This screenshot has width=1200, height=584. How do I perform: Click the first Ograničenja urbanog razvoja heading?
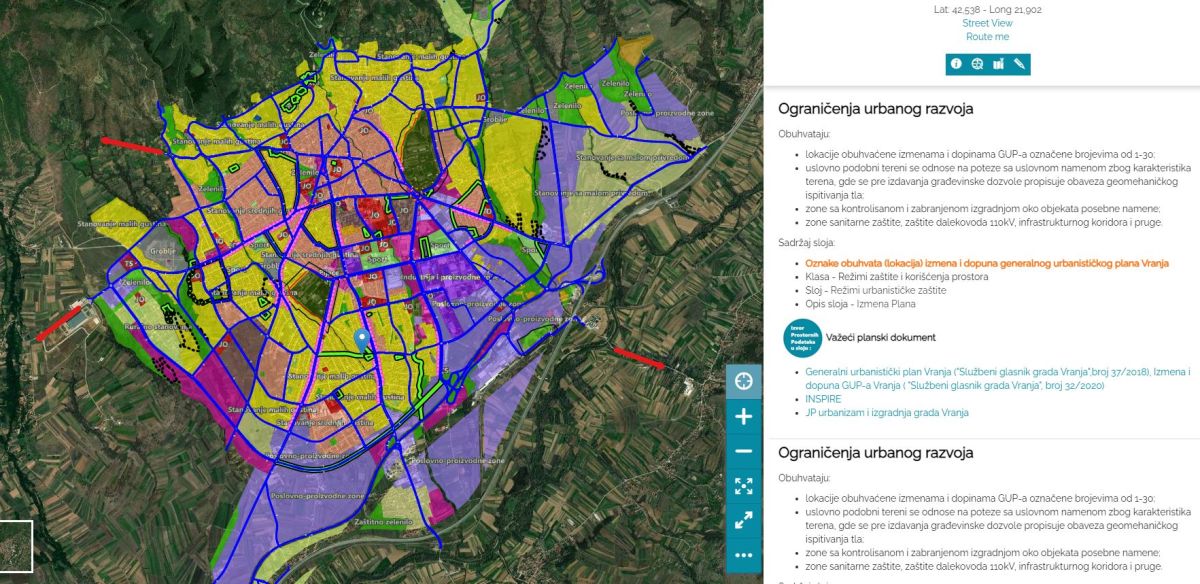(x=875, y=109)
